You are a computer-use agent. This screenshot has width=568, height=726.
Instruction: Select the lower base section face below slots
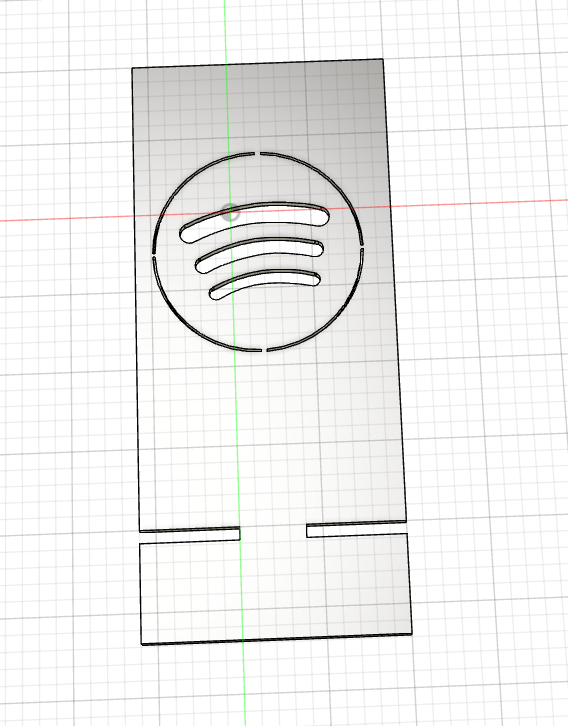coord(276,590)
